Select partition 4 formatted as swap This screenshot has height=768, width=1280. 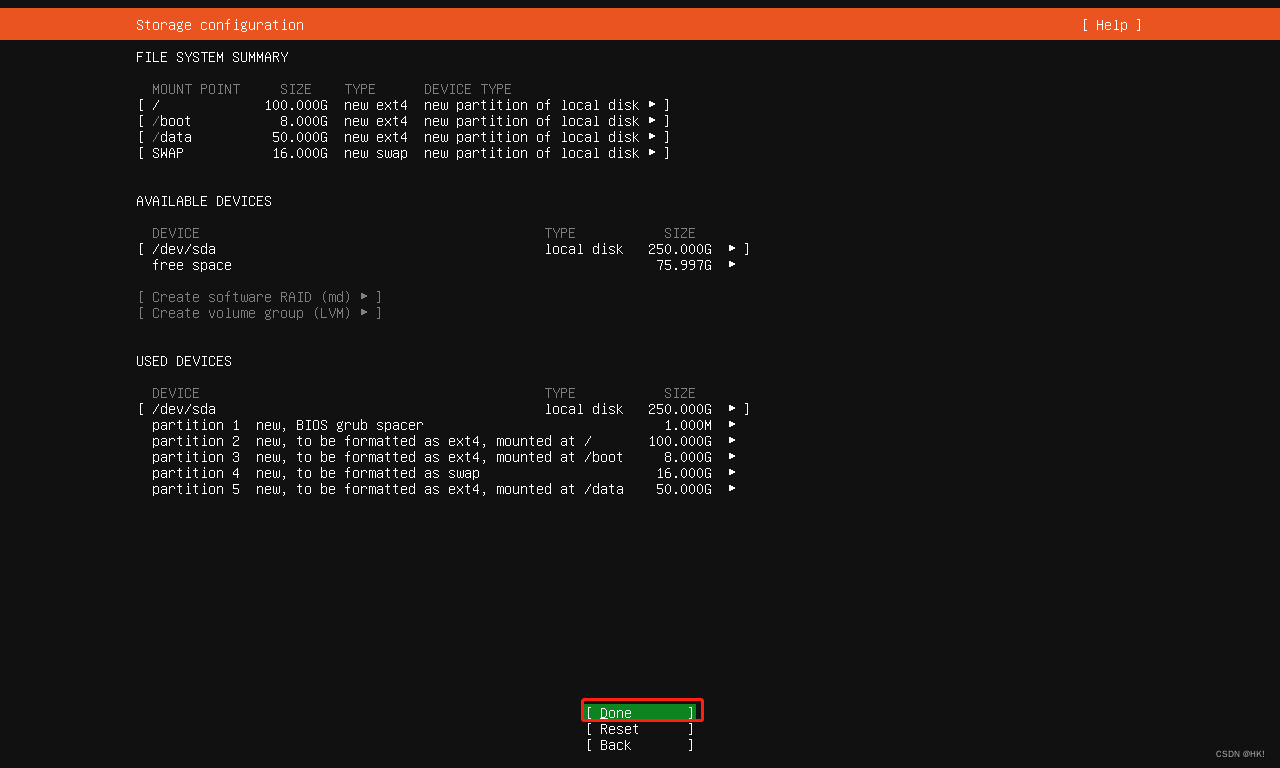coord(444,473)
